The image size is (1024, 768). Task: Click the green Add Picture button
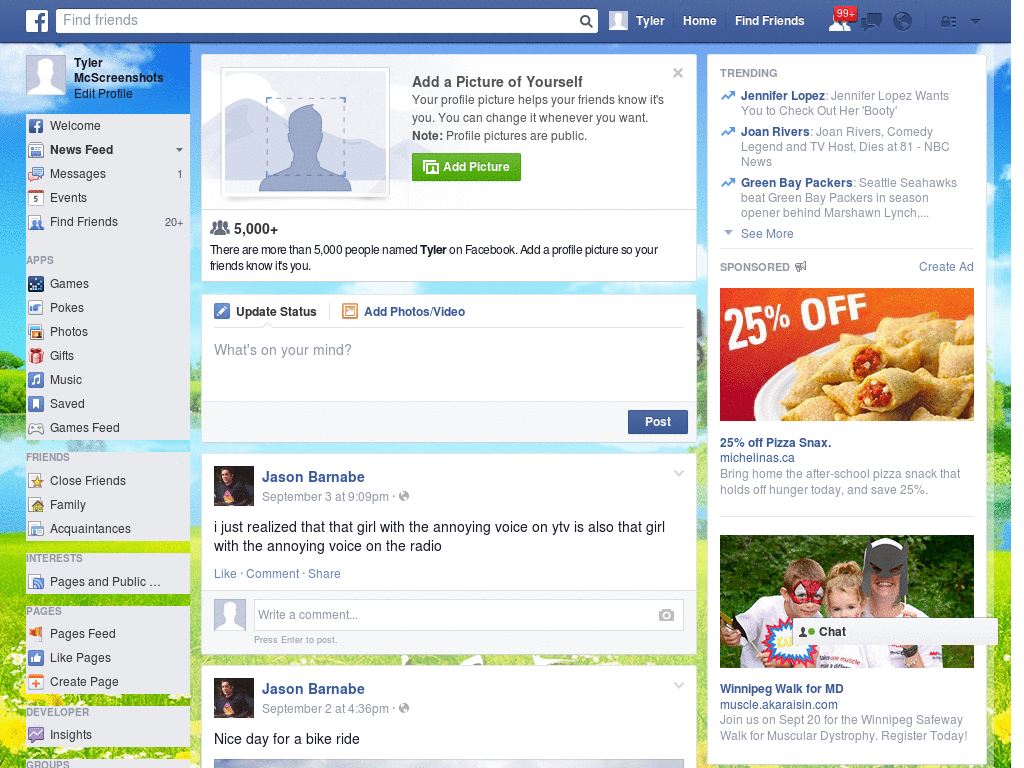[x=466, y=167]
